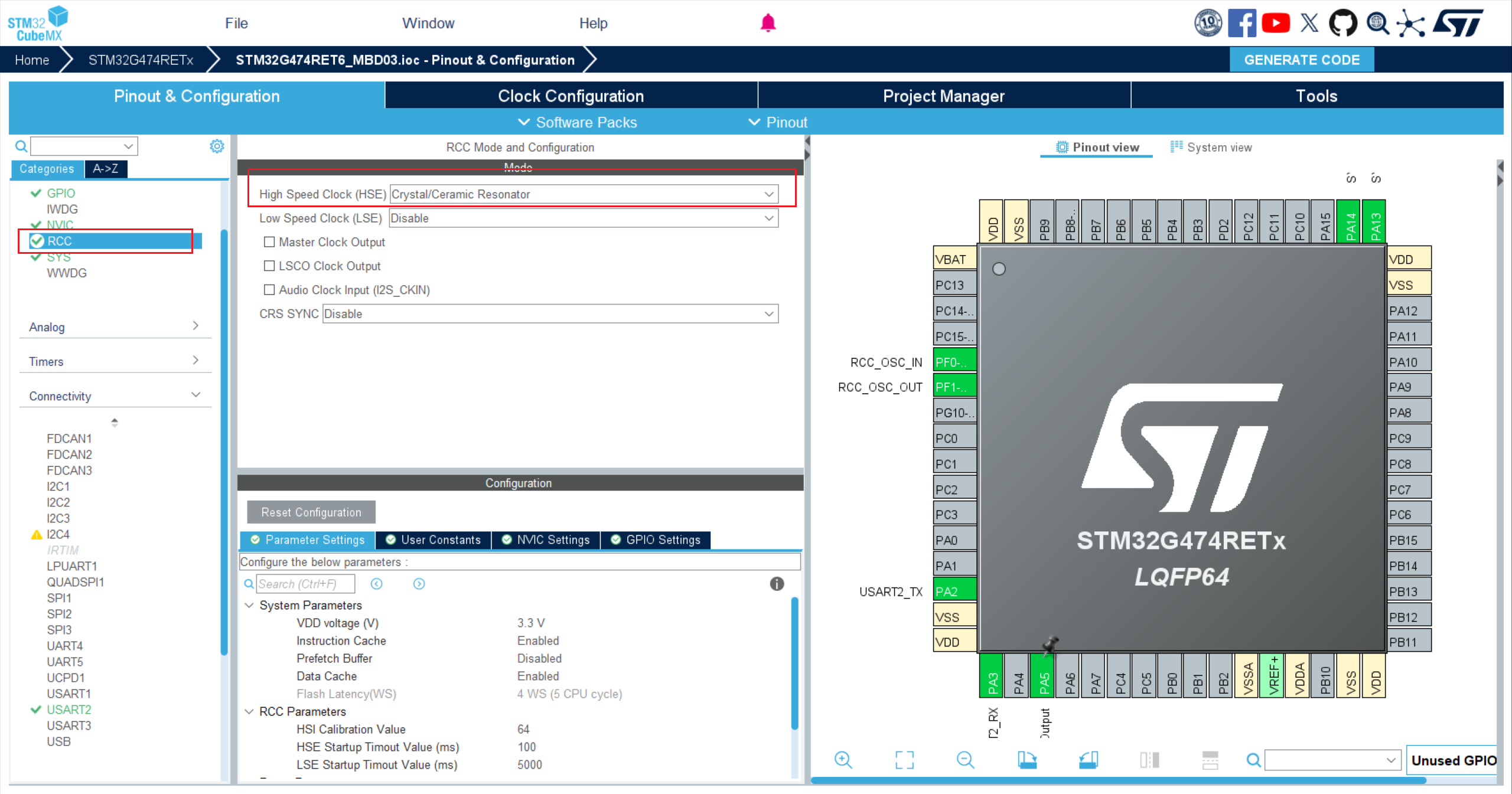Enable LSCO Clock Output checkbox
Image resolution: width=1512 pixels, height=794 pixels.
point(269,266)
